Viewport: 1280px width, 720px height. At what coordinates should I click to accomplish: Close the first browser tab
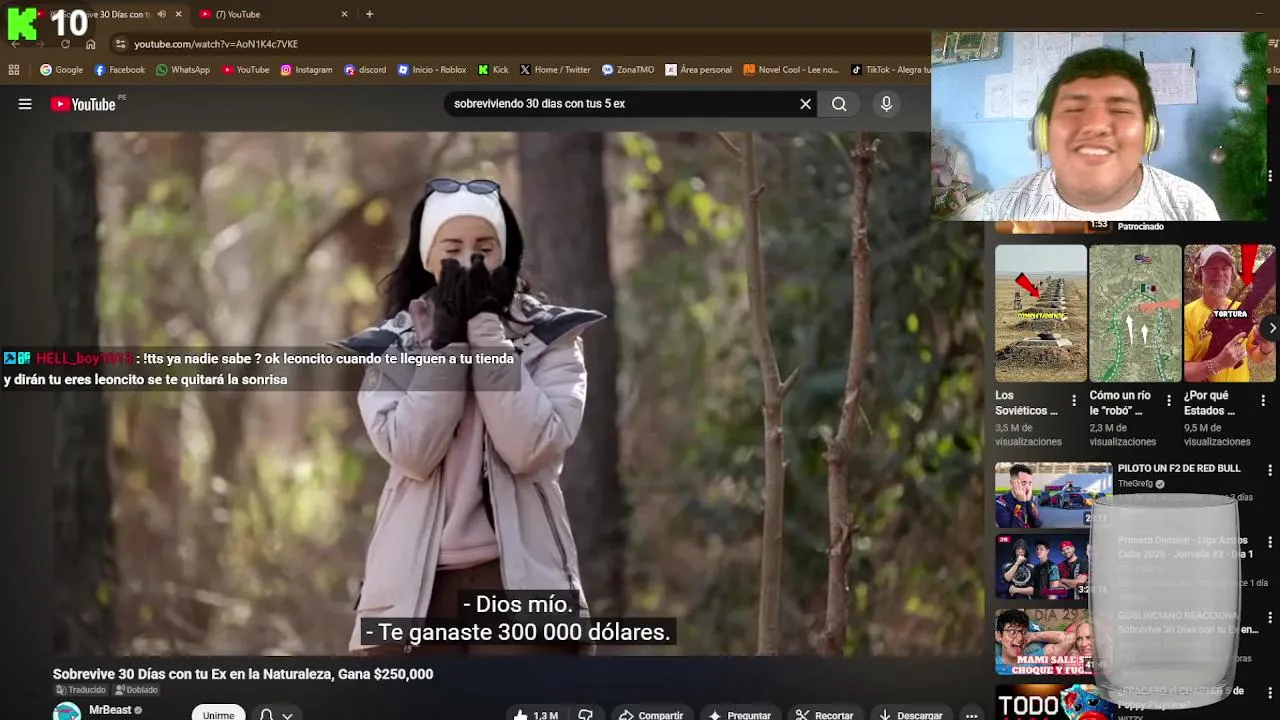pos(178,14)
